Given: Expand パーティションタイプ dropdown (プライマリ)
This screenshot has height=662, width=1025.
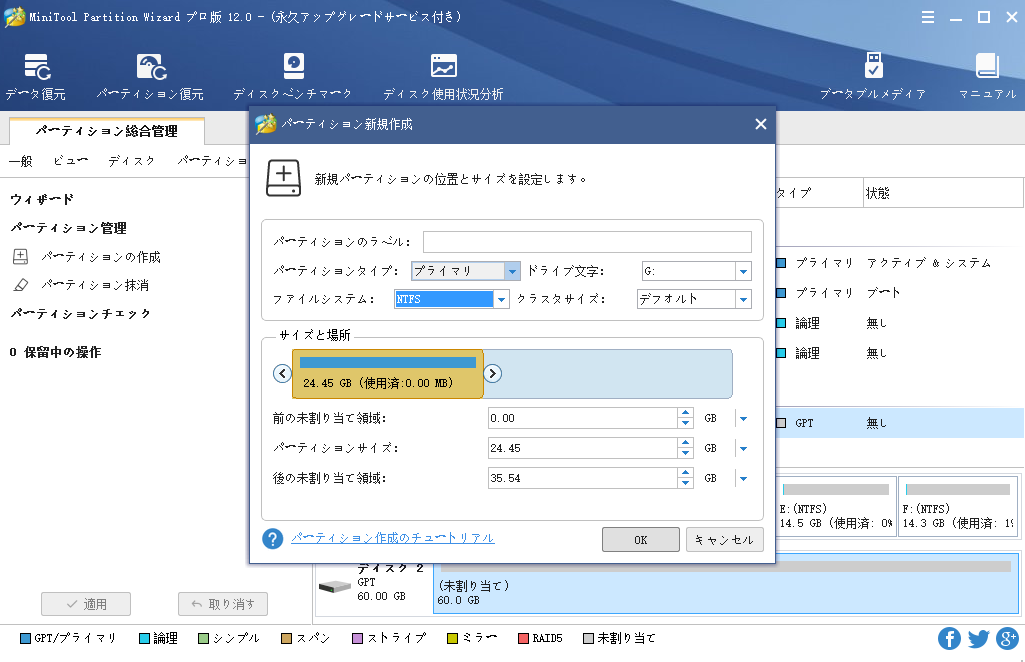Looking at the screenshot, I should [512, 271].
